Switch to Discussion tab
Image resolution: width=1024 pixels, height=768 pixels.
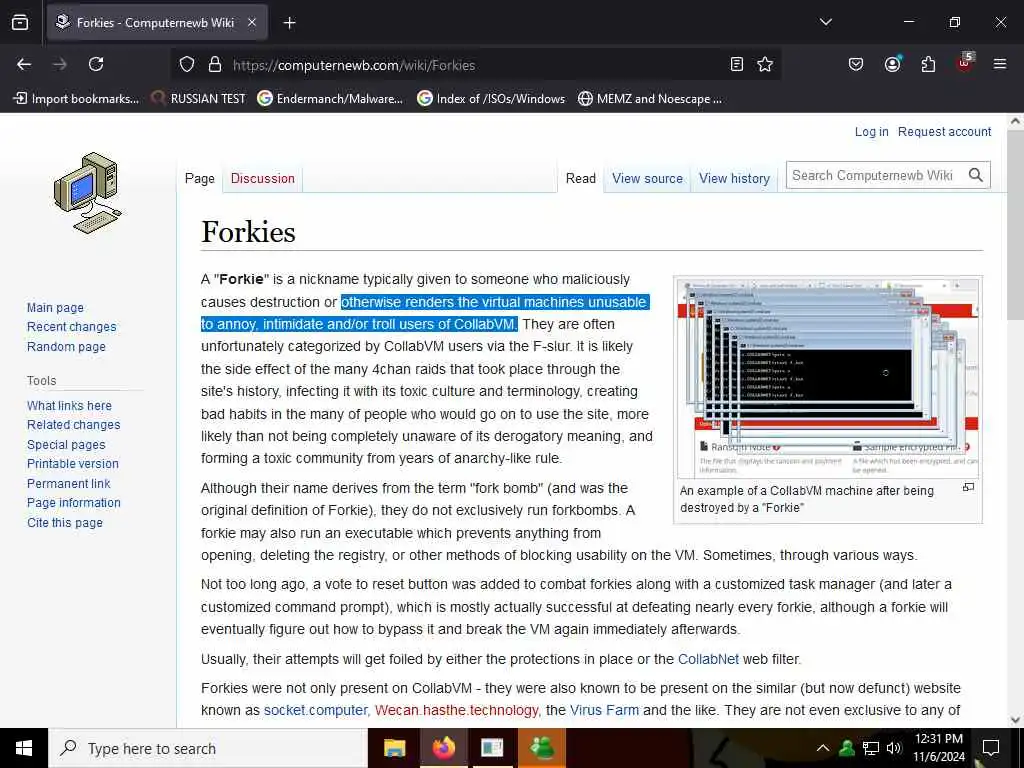pyautogui.click(x=263, y=178)
